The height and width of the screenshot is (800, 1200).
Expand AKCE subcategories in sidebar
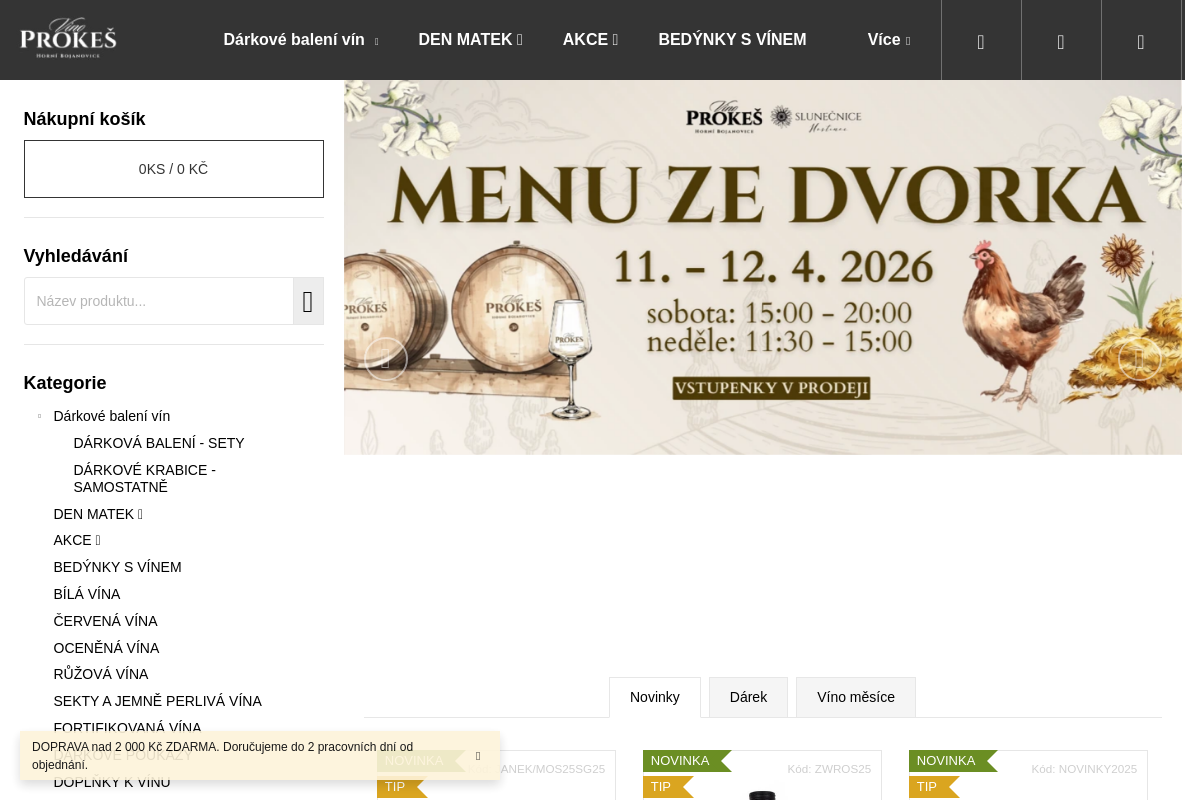(97, 540)
